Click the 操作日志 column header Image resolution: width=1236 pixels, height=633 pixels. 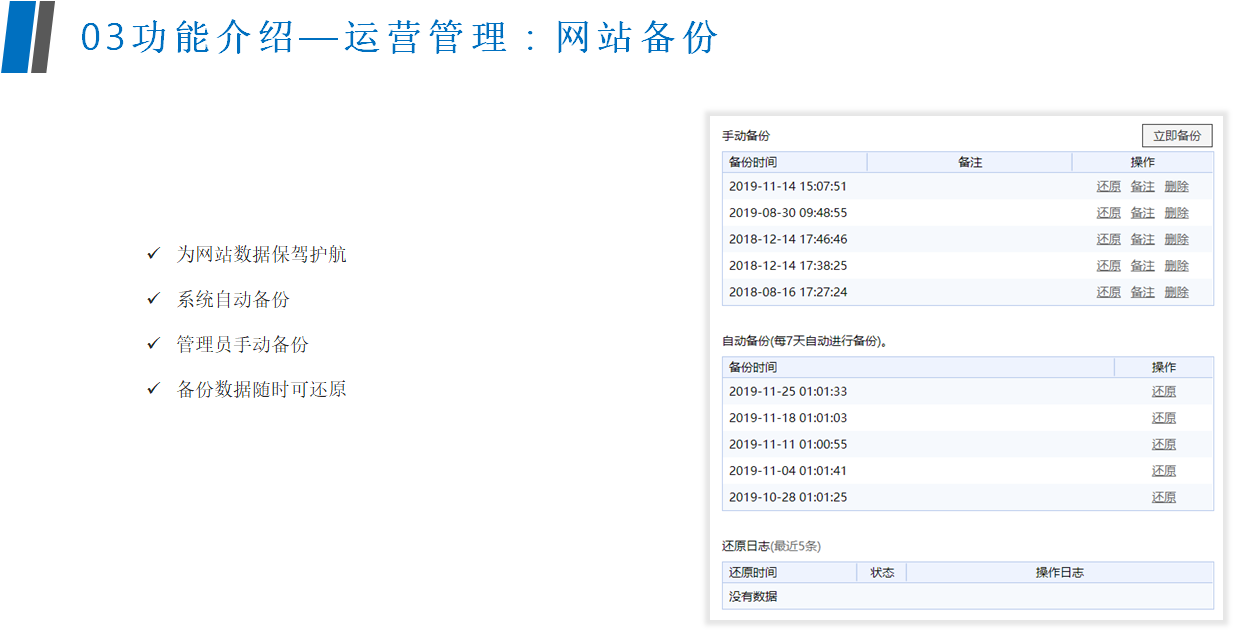pos(1059,573)
